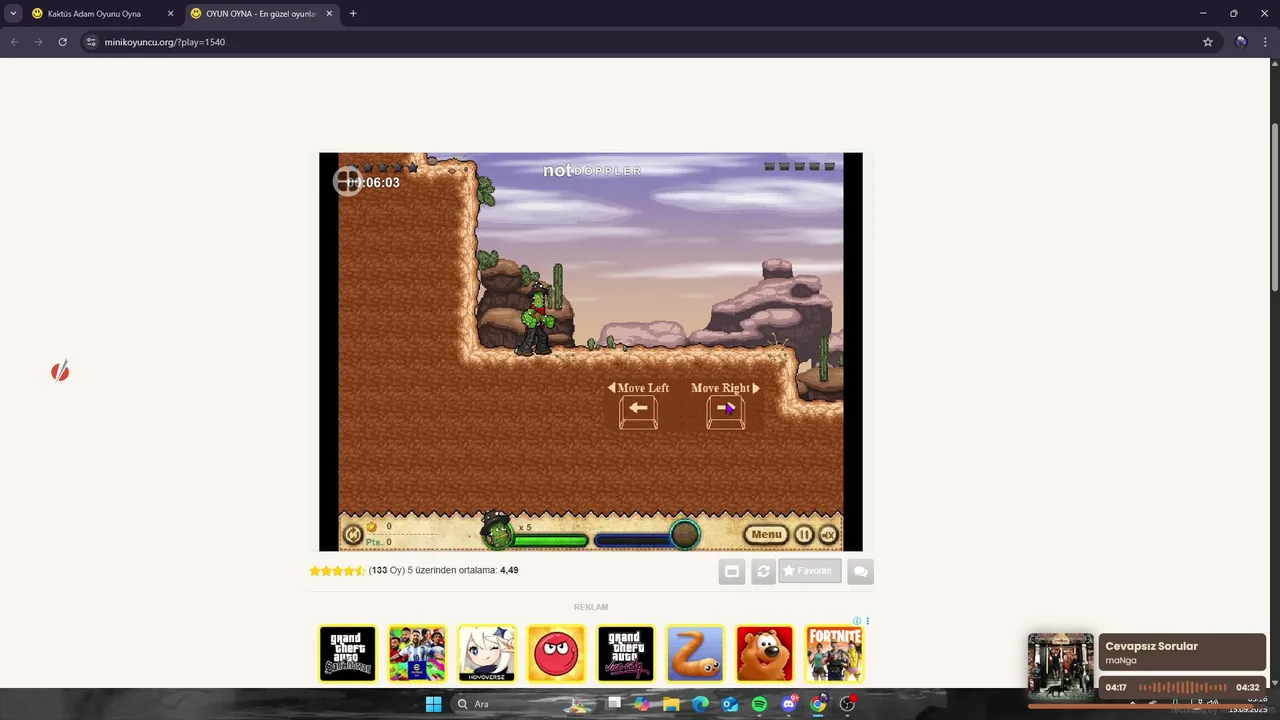Open Outlook from taskbar

(730, 704)
